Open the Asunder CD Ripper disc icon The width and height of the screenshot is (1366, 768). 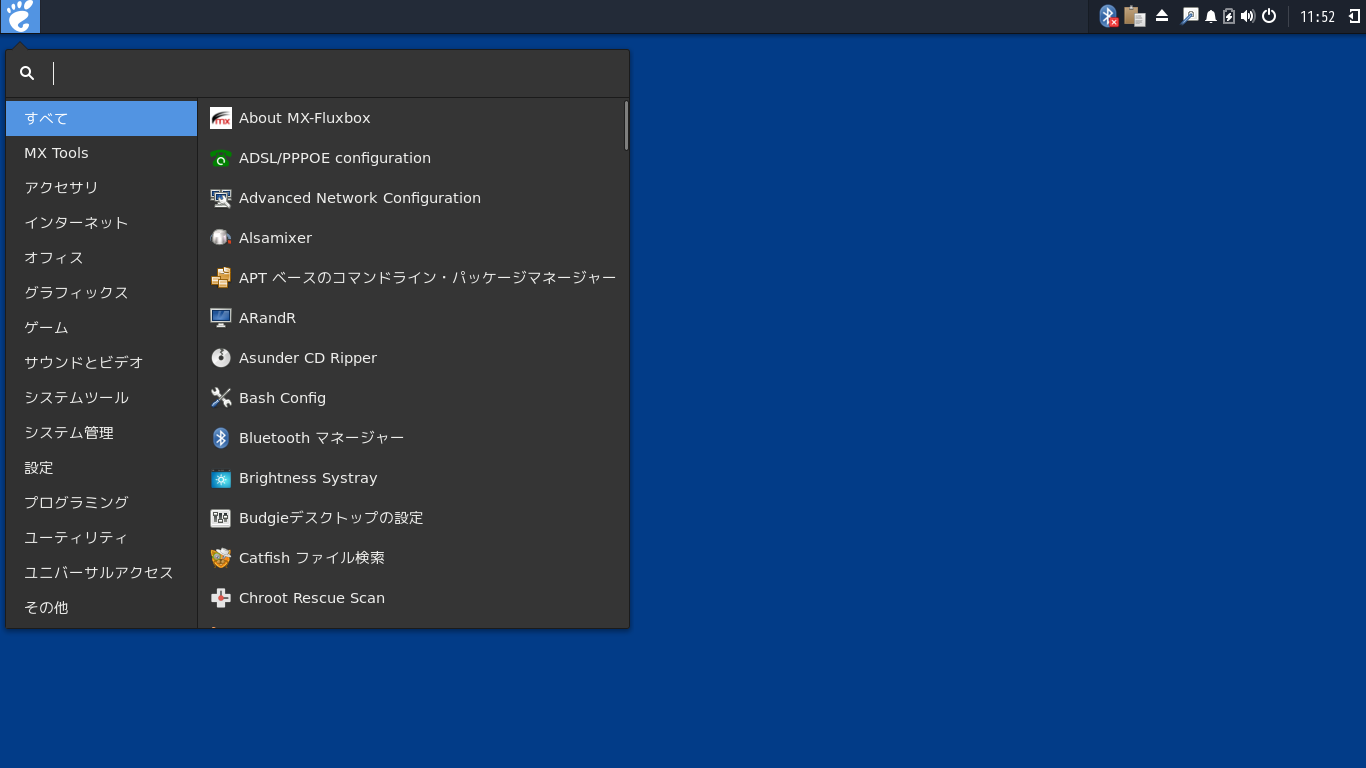point(221,358)
